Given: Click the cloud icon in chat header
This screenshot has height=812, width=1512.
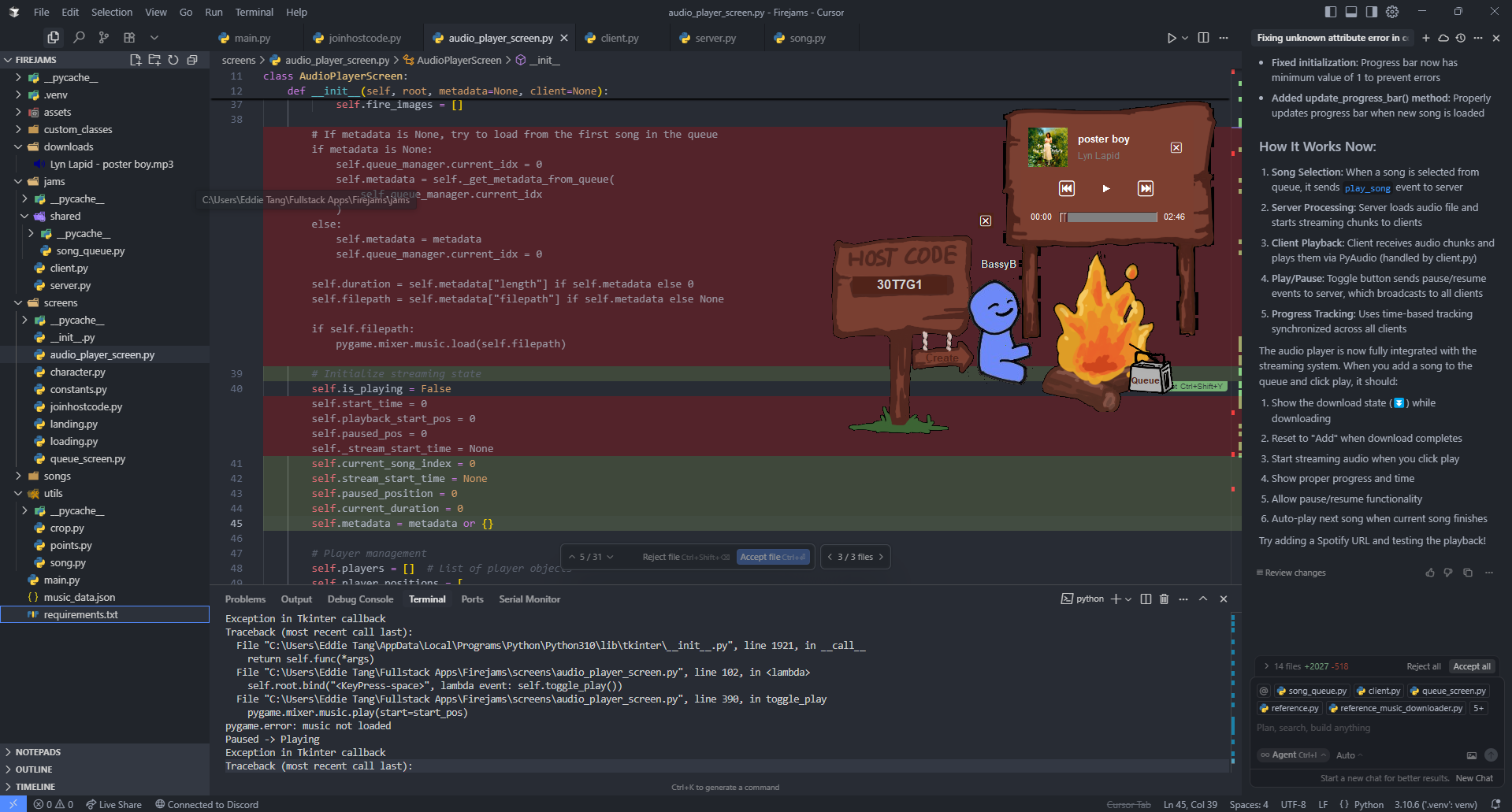Looking at the screenshot, I should [1443, 38].
